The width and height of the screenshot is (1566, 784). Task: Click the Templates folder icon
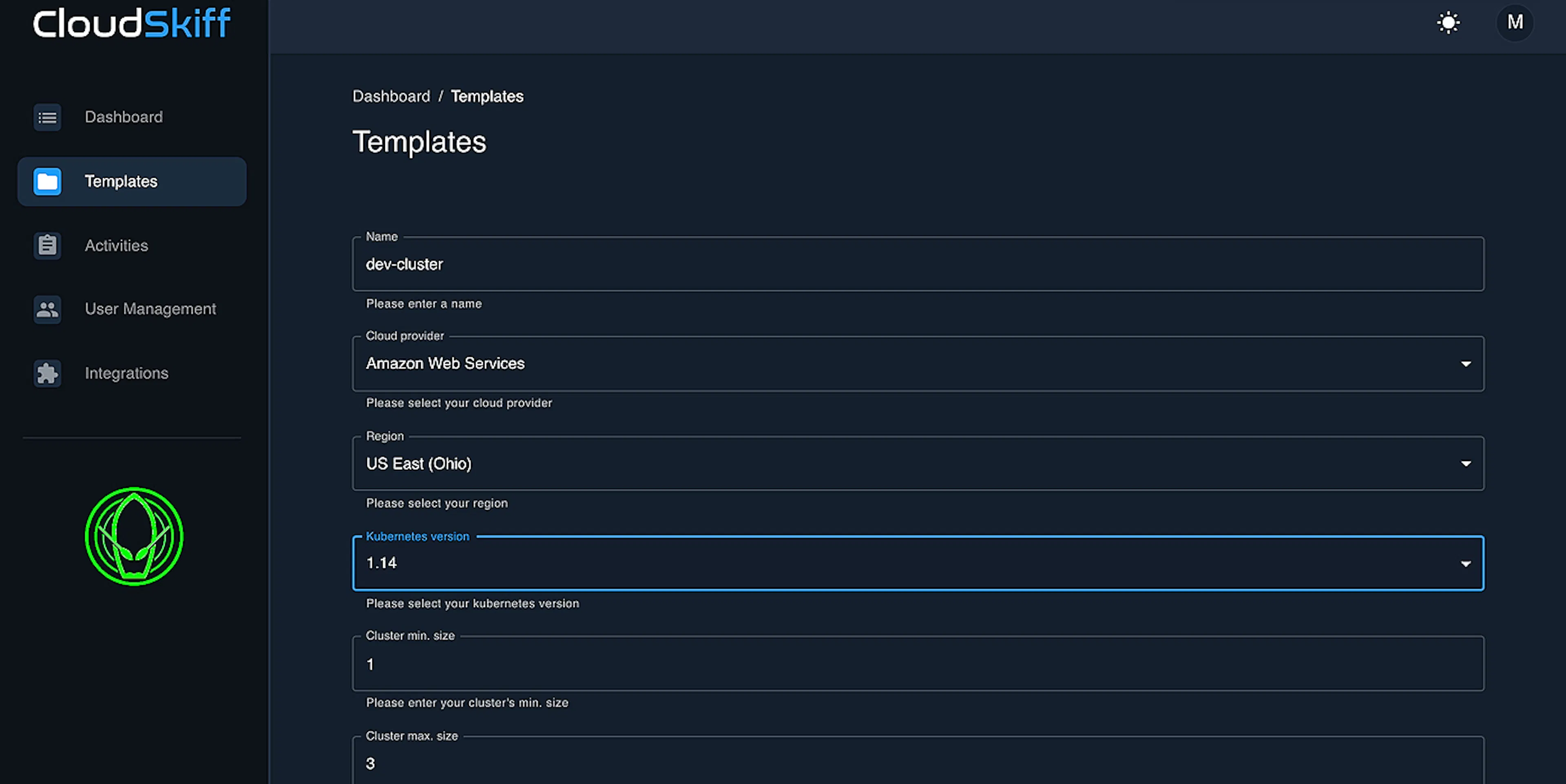tap(47, 182)
